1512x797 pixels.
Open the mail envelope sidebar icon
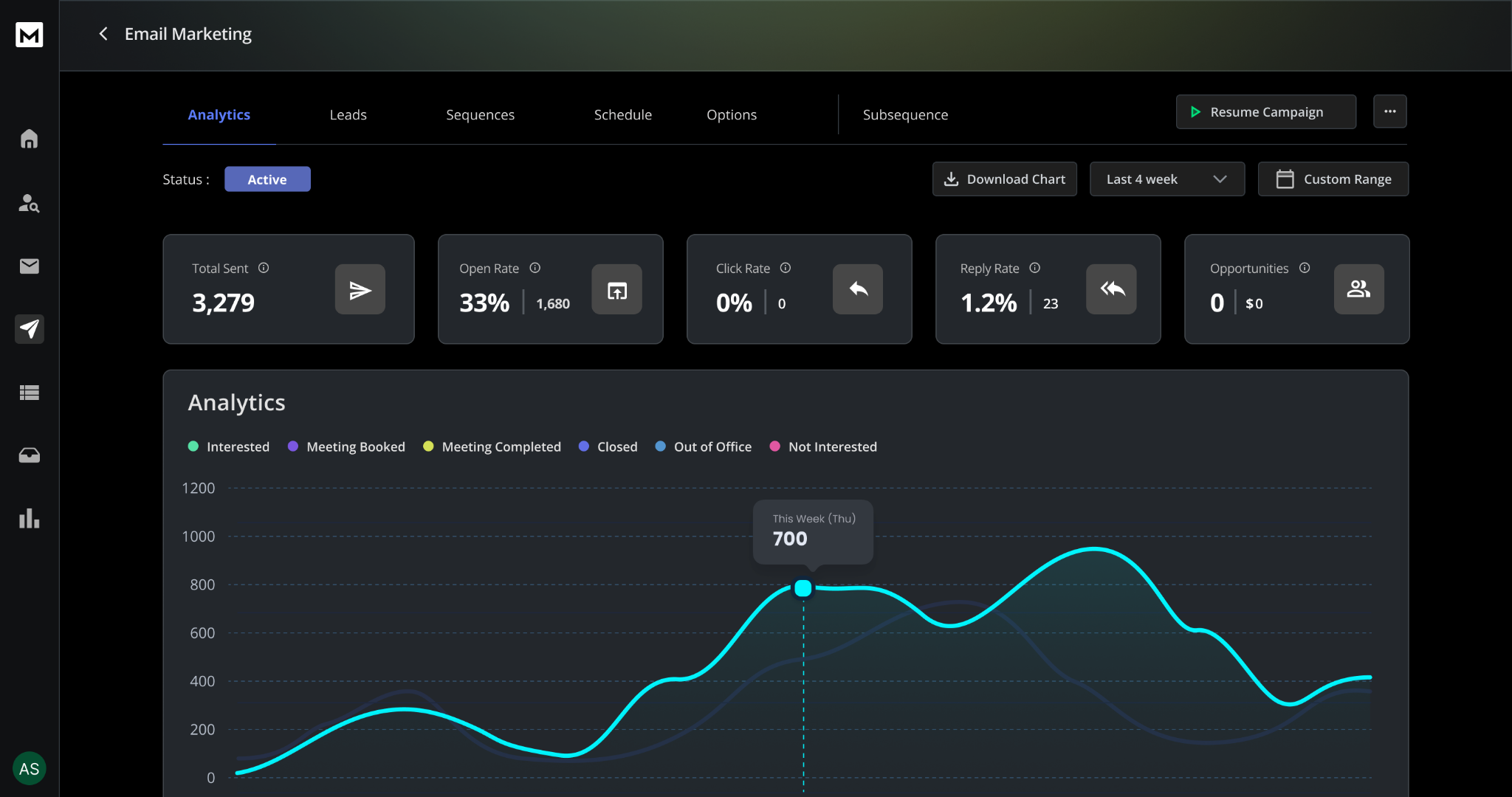(x=29, y=266)
